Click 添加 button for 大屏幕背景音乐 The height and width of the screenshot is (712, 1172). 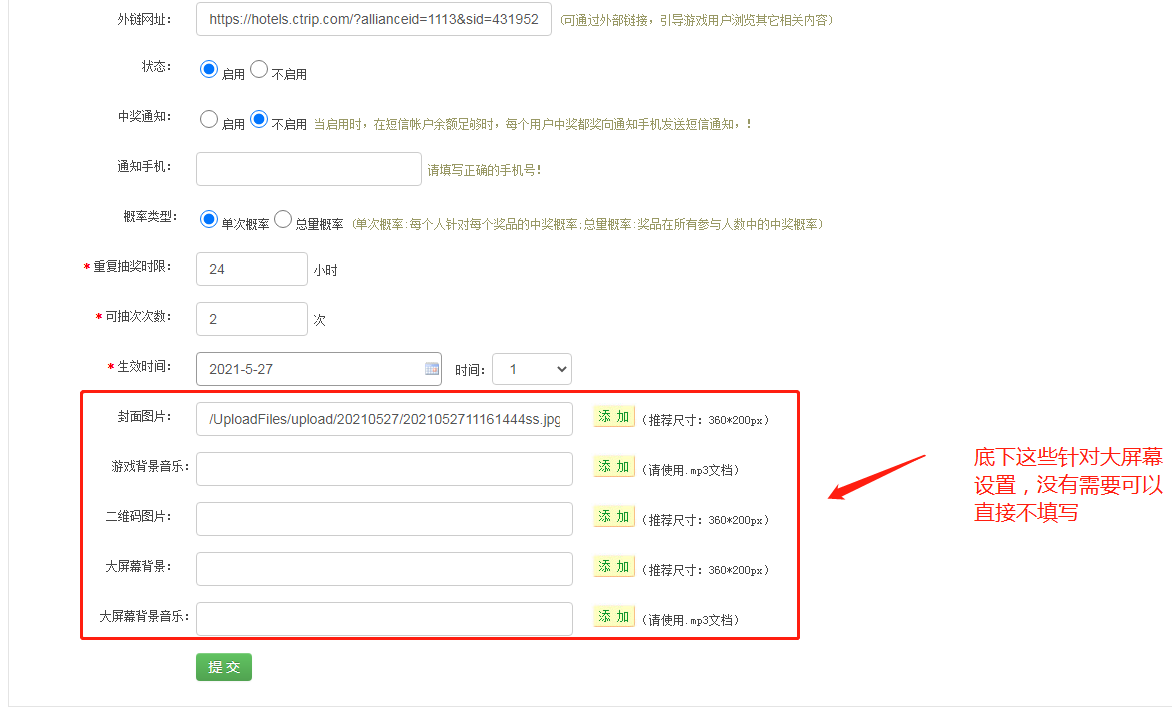coord(614,617)
